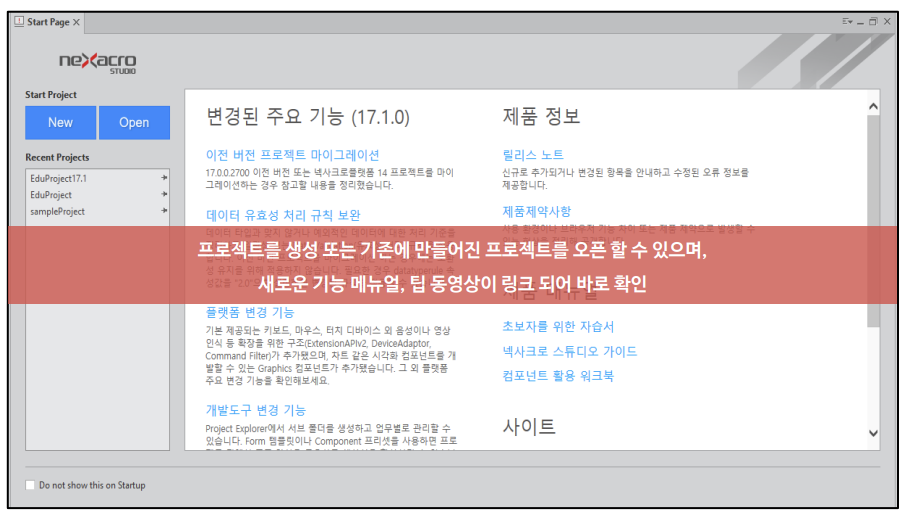Select the Start Page tab
The image size is (913, 514).
(48, 22)
